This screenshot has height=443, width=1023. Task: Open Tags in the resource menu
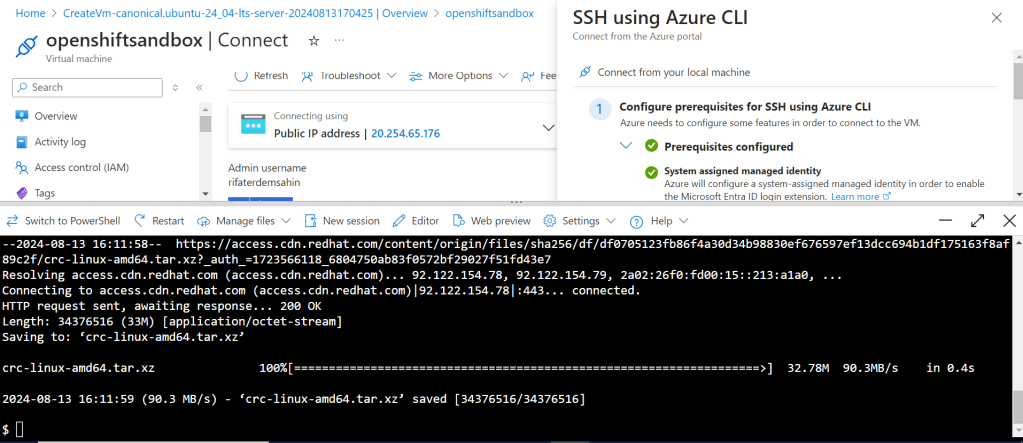(44, 193)
